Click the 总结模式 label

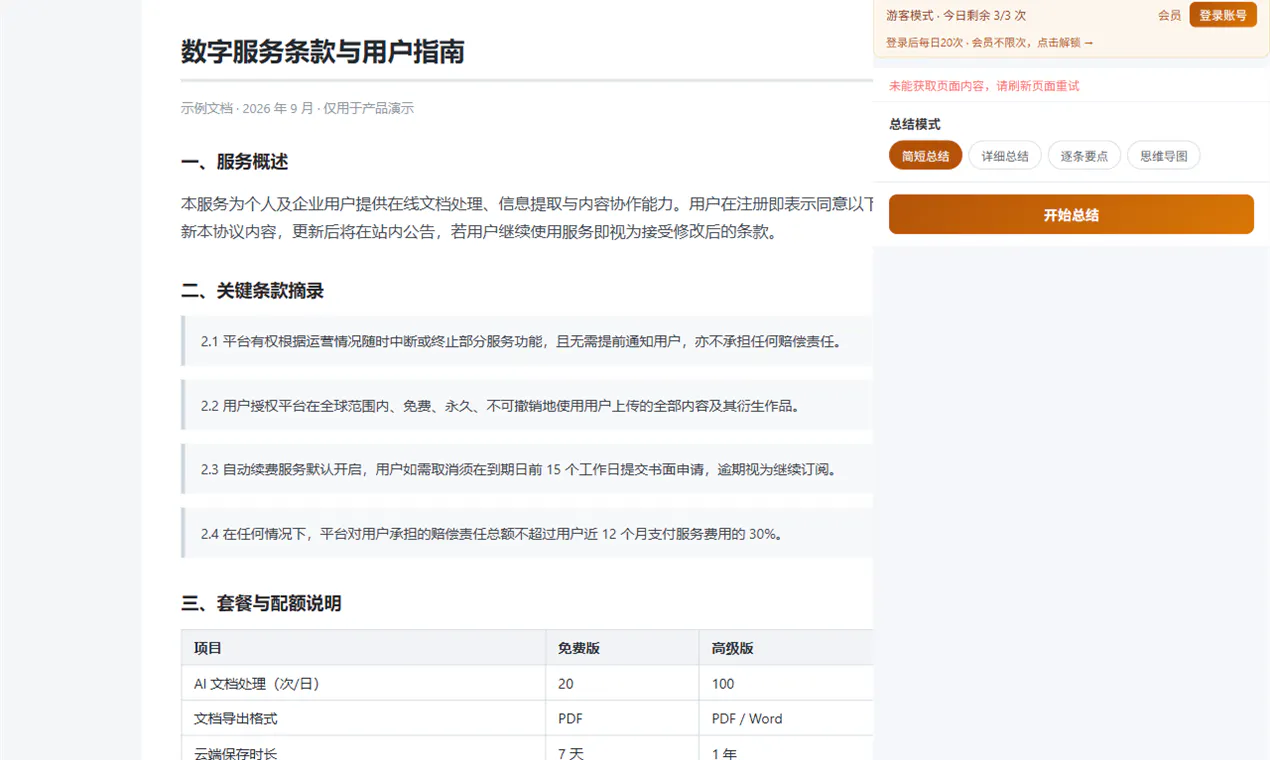point(915,125)
